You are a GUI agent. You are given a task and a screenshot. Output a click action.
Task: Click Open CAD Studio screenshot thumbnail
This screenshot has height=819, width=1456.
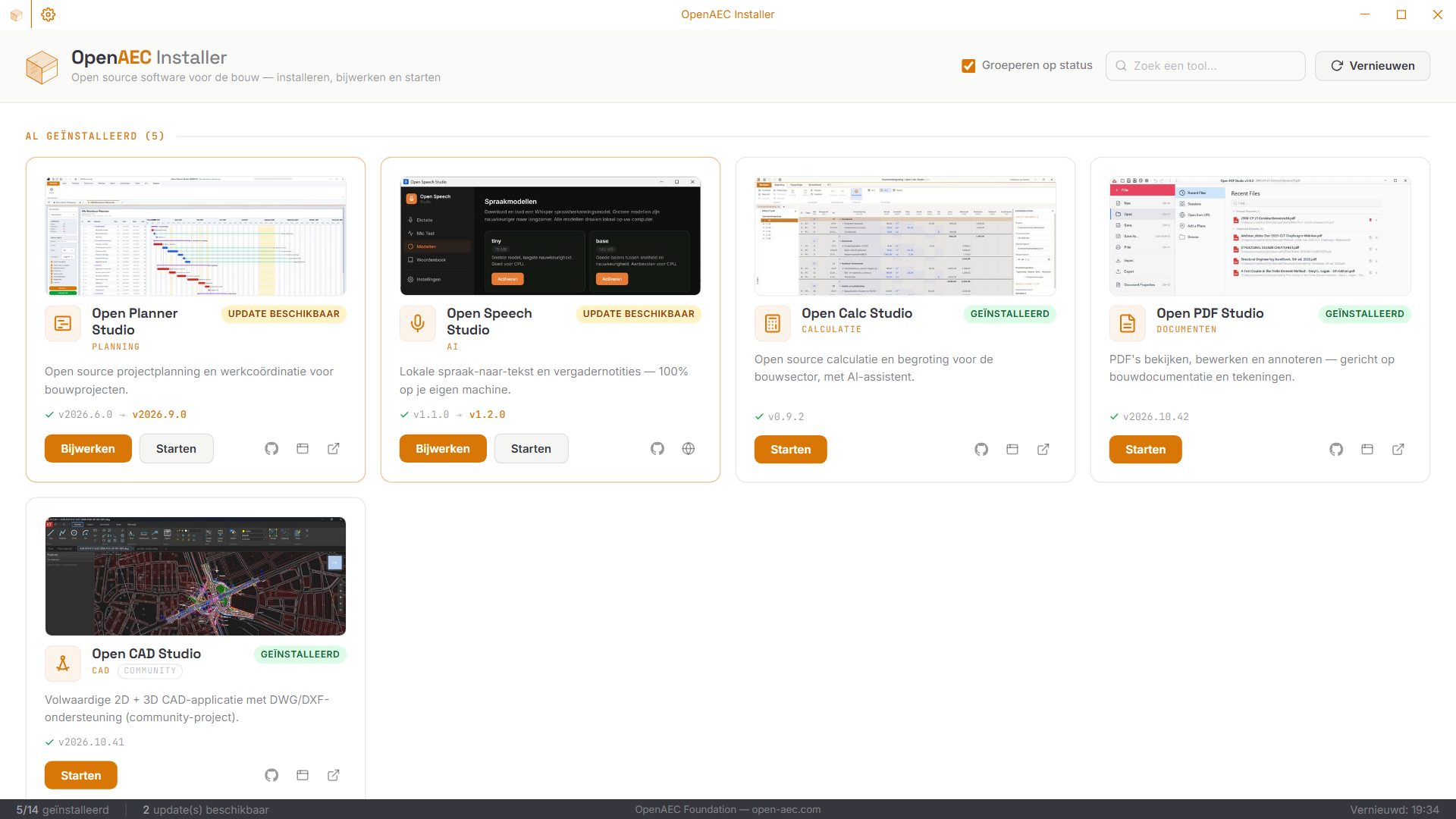[x=196, y=576]
